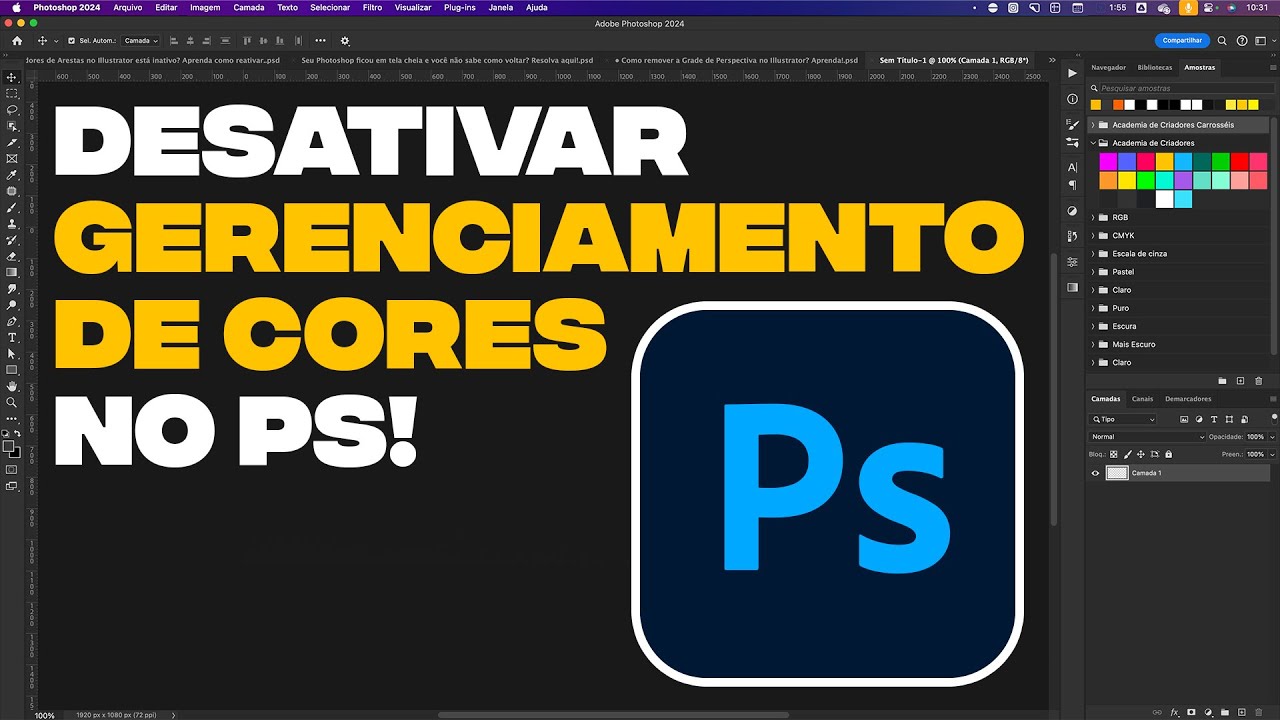
Task: Open the Tipo layer filter dropdown
Action: pos(1123,420)
